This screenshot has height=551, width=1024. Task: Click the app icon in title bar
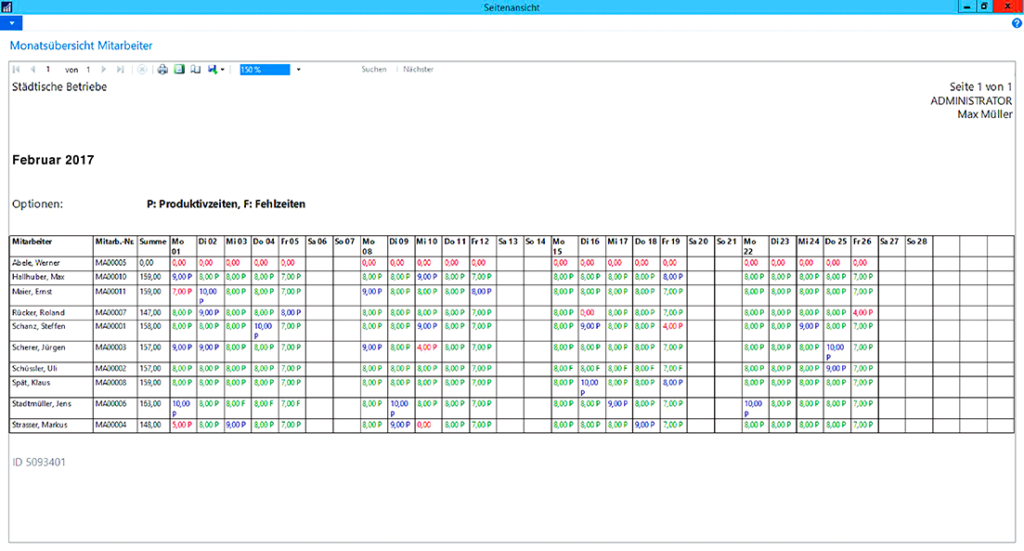(7, 7)
